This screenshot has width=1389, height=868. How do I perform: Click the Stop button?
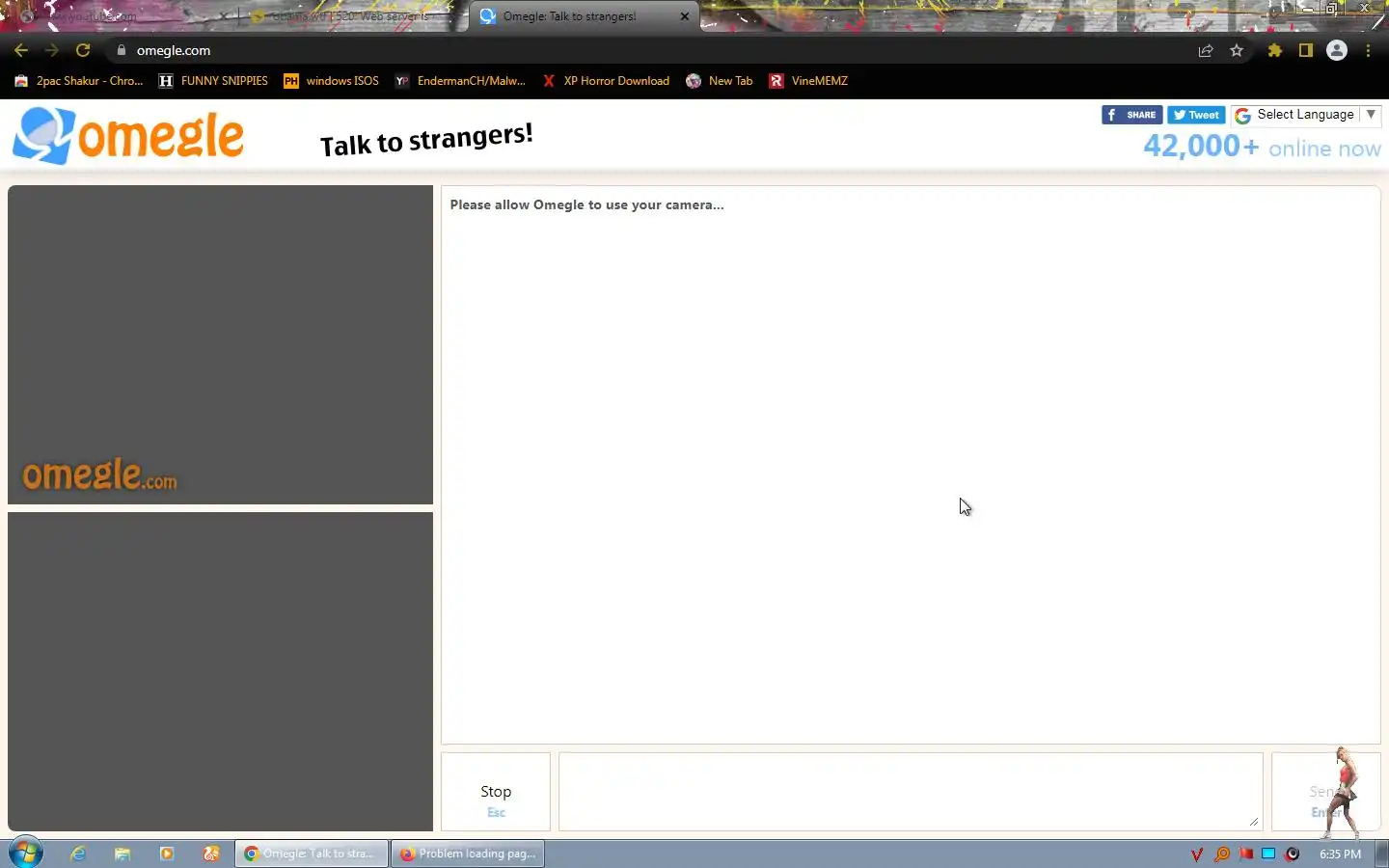(x=496, y=792)
